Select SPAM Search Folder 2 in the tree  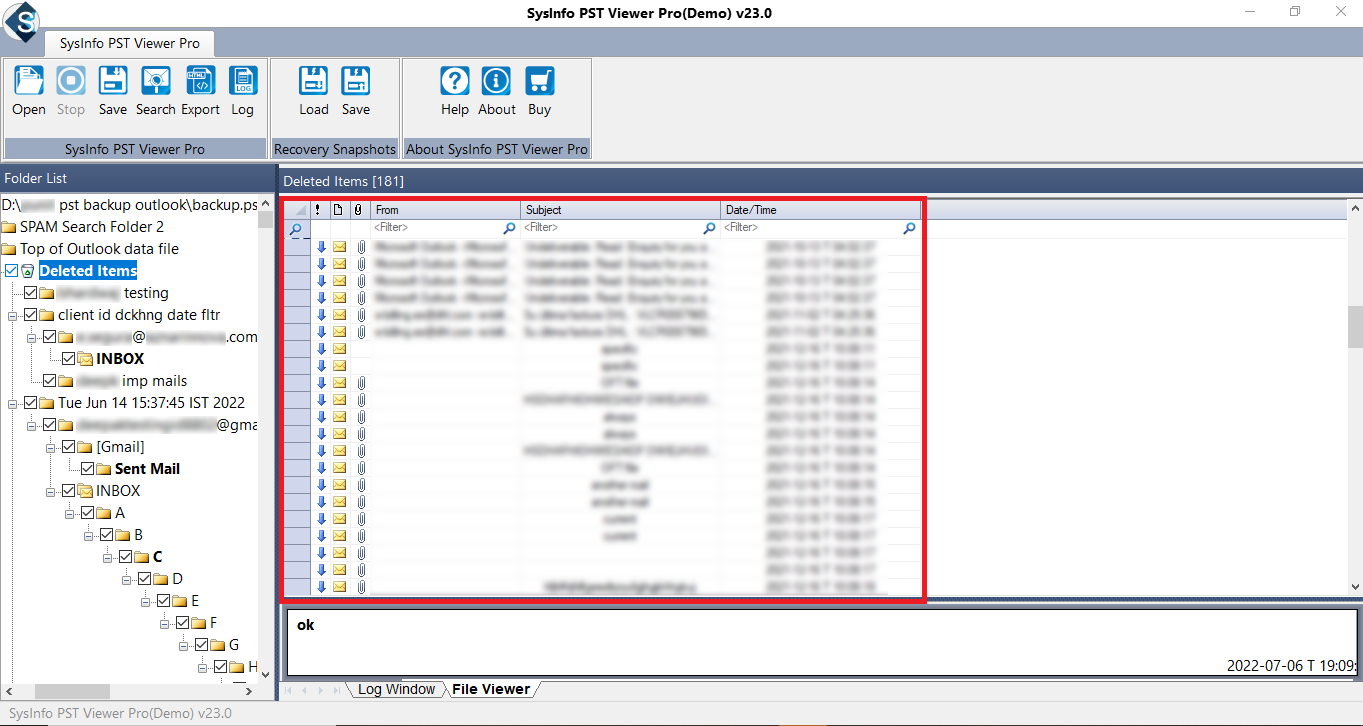(92, 227)
